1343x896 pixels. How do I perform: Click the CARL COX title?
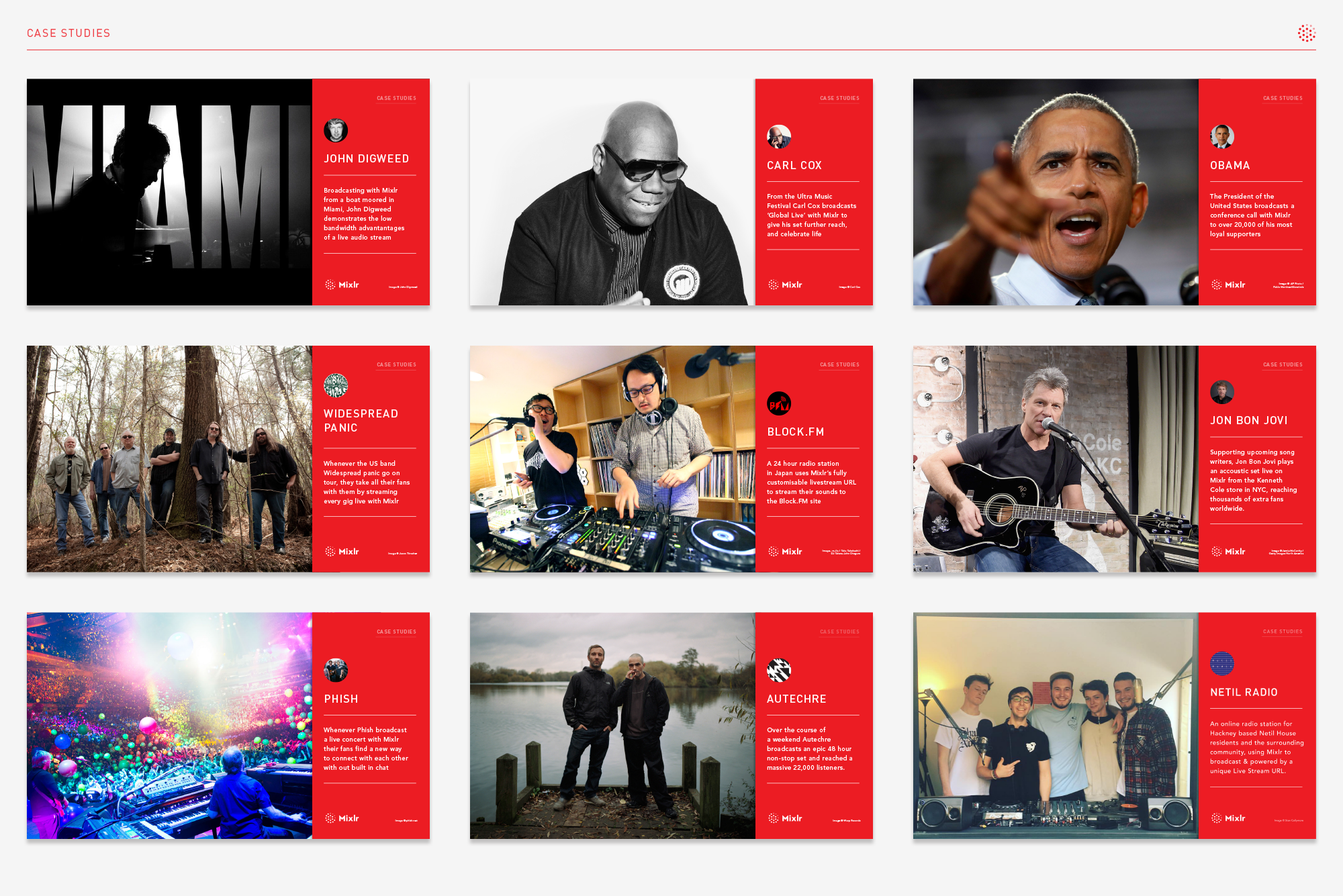click(794, 165)
